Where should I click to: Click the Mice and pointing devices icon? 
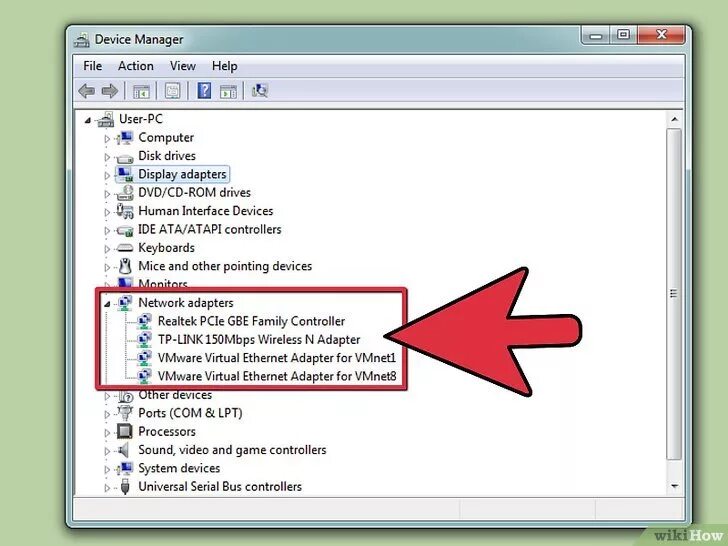pyautogui.click(x=125, y=266)
